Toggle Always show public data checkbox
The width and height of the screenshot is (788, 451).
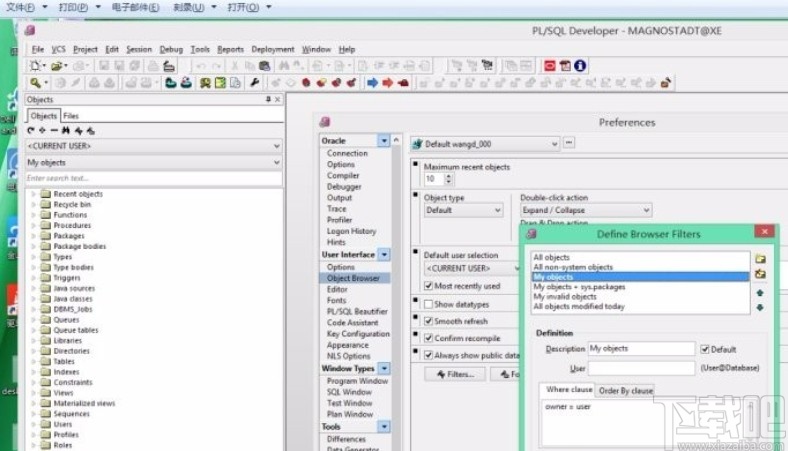pyautogui.click(x=428, y=355)
